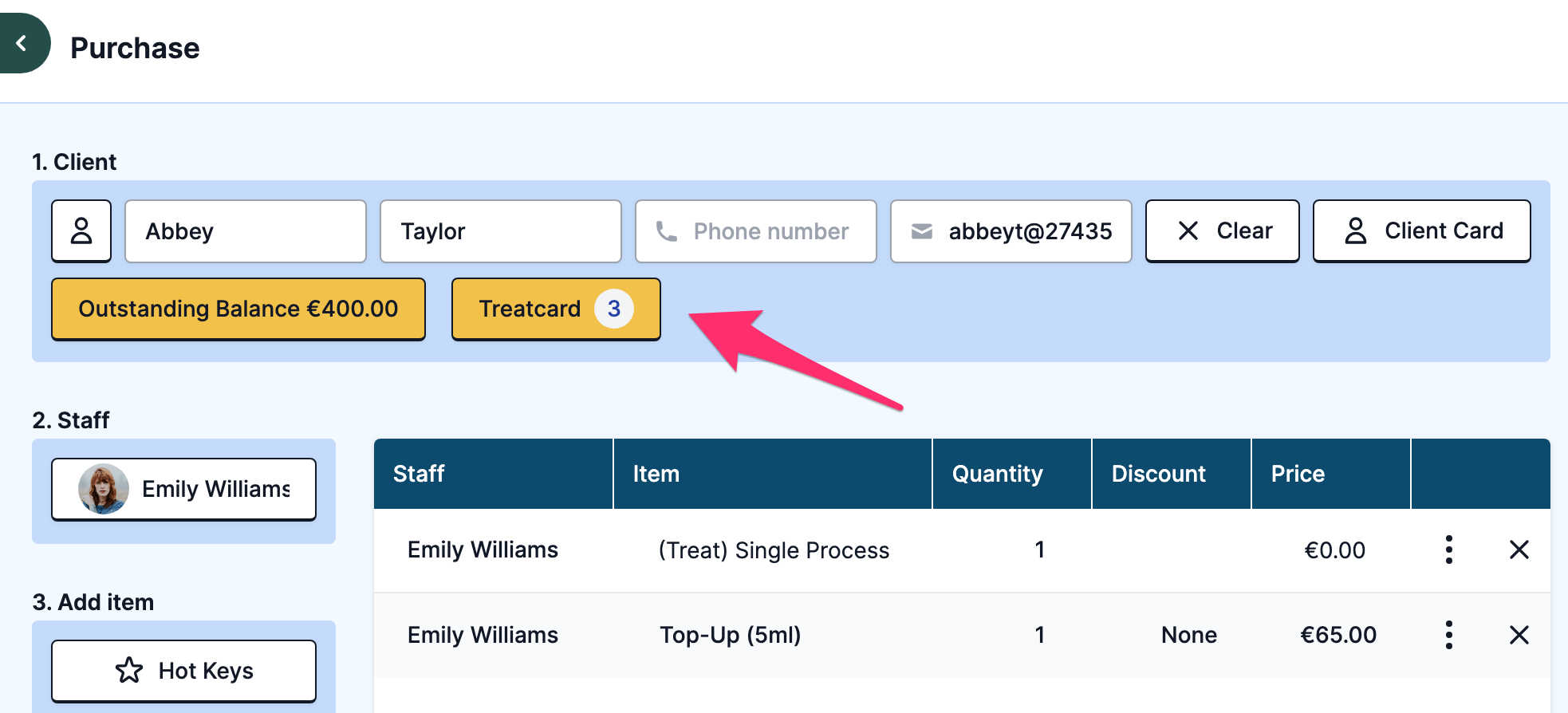
Task: Focus the Phone number field
Action: 756,231
